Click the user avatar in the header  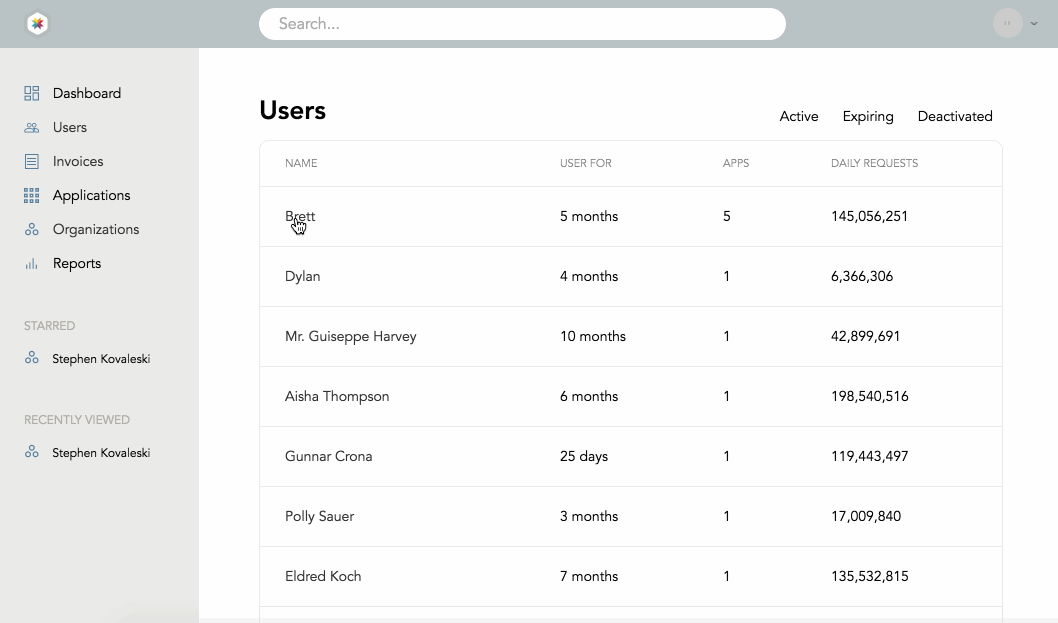pos(1007,22)
